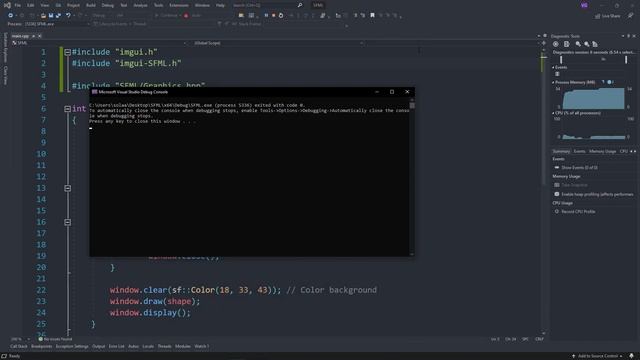Screen dimensions: 640x360
Task: Collapse the CPU graph section
Action: [553, 113]
